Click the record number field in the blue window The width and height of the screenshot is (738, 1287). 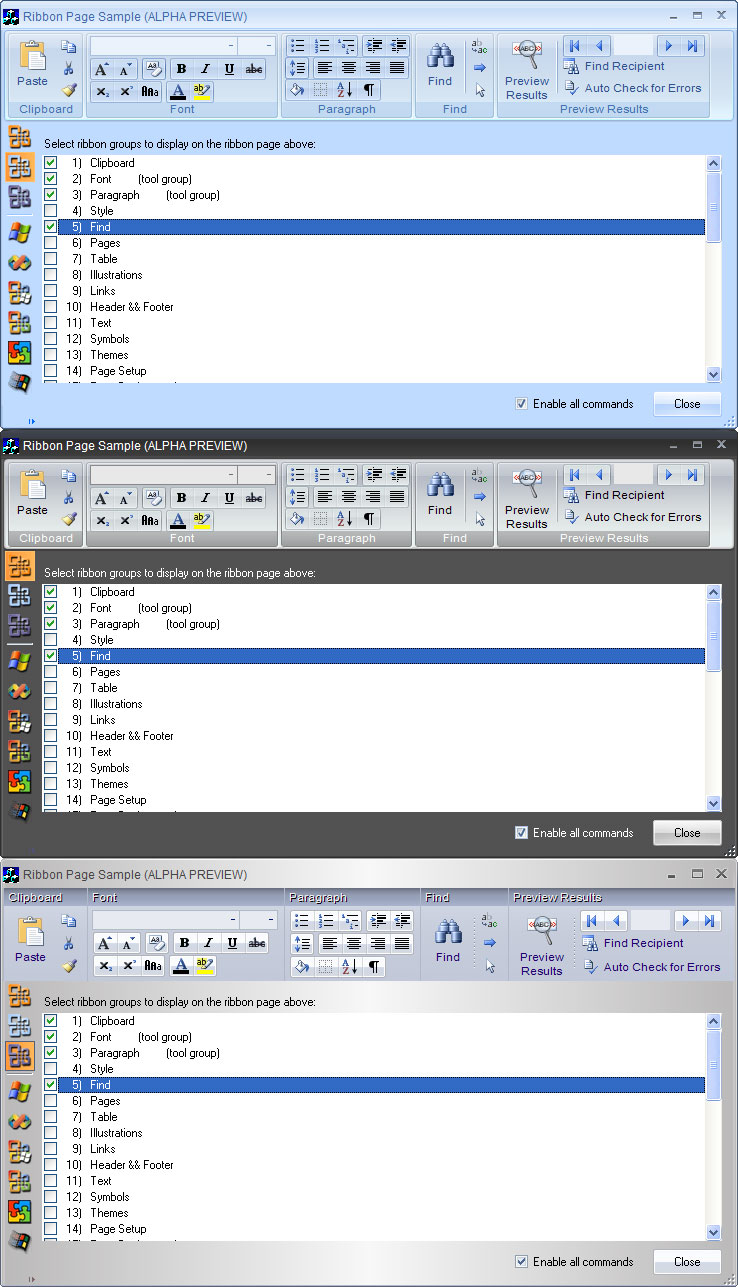tap(632, 46)
